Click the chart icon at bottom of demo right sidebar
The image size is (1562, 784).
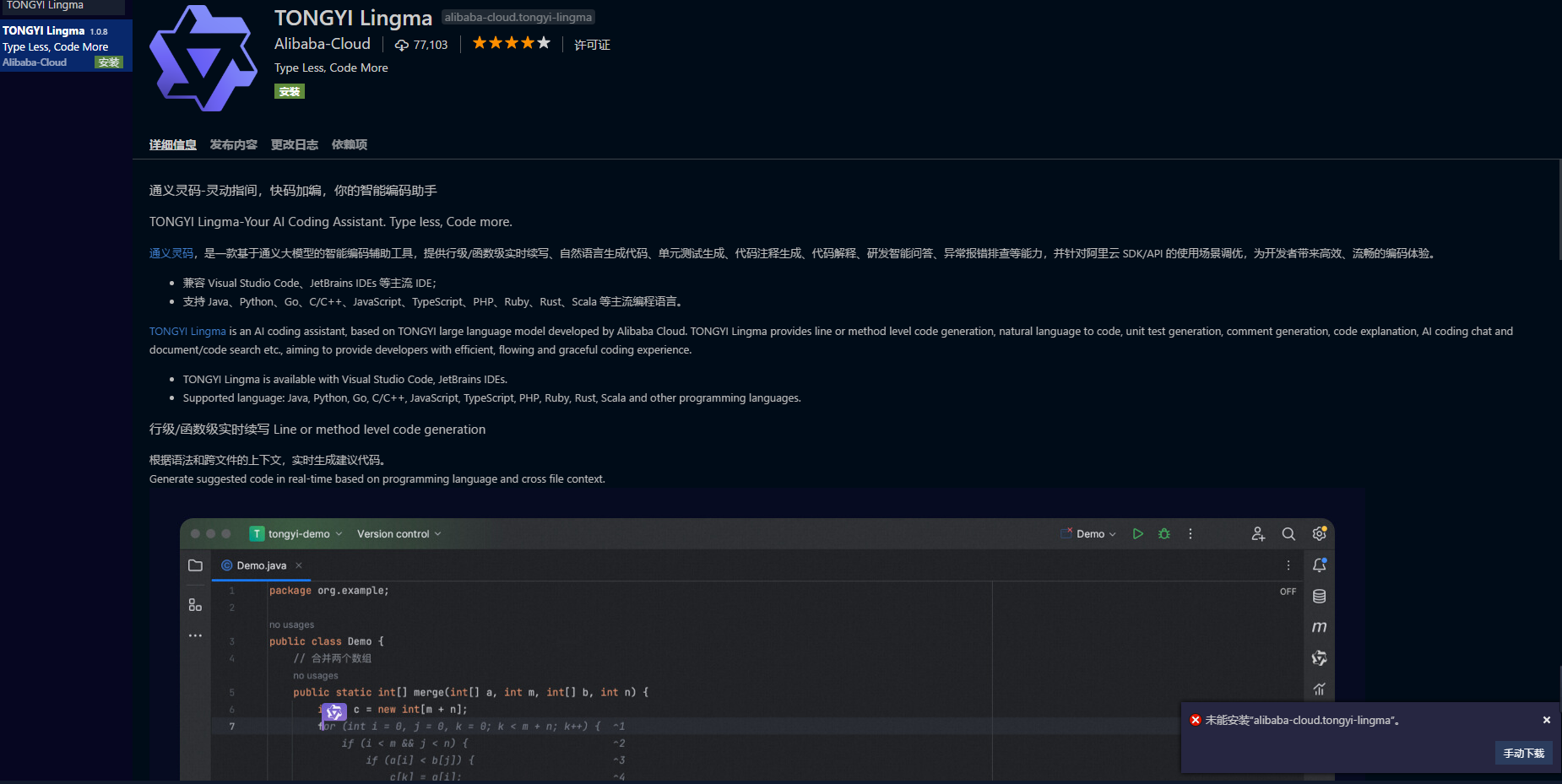1319,689
